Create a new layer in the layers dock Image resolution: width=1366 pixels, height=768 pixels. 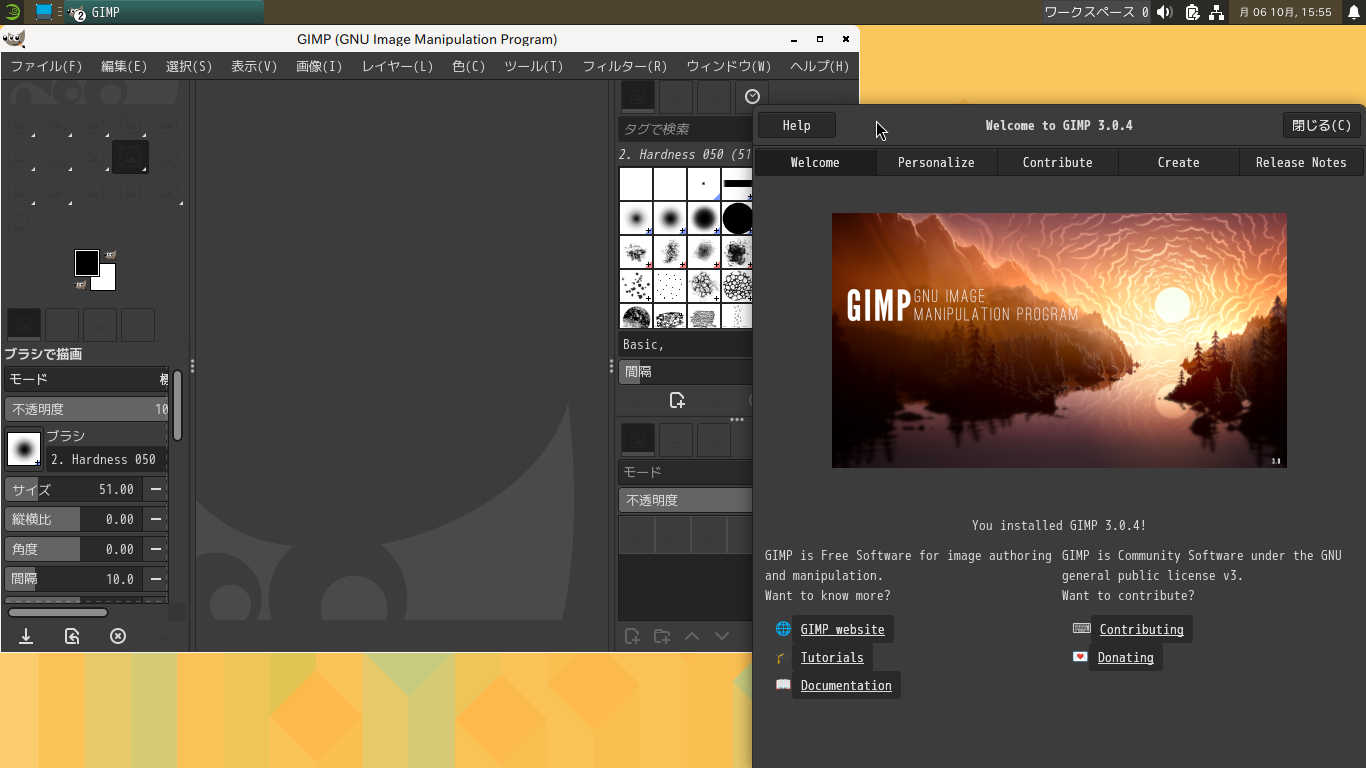coord(632,636)
